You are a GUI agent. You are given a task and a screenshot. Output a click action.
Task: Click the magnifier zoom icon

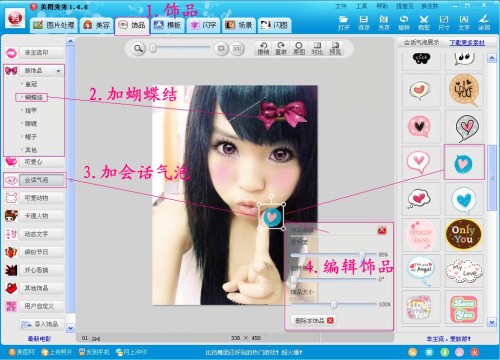point(138,49)
